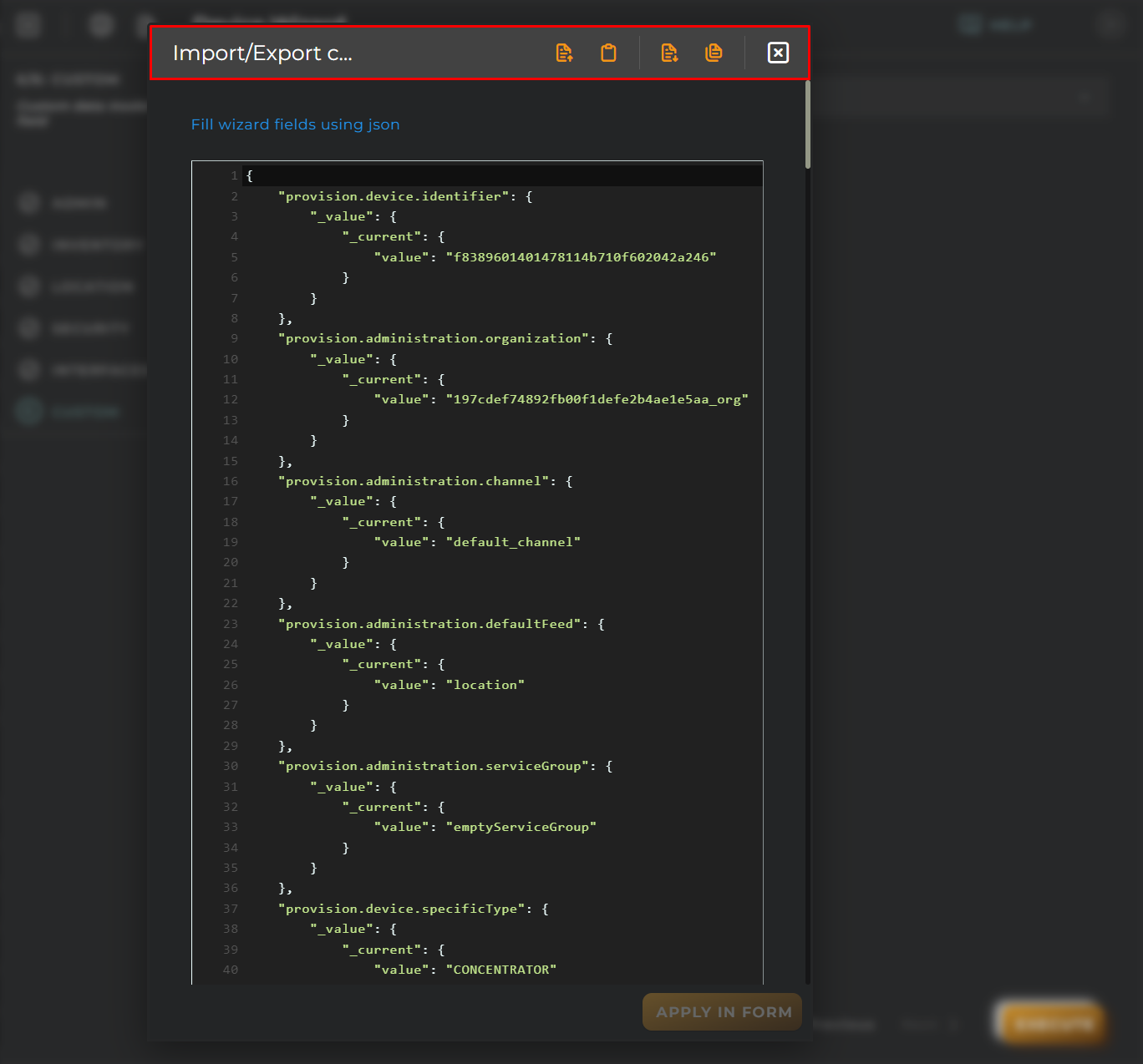Copy JSON to clipboard icon
This screenshot has height=1064, width=1143.
click(714, 53)
